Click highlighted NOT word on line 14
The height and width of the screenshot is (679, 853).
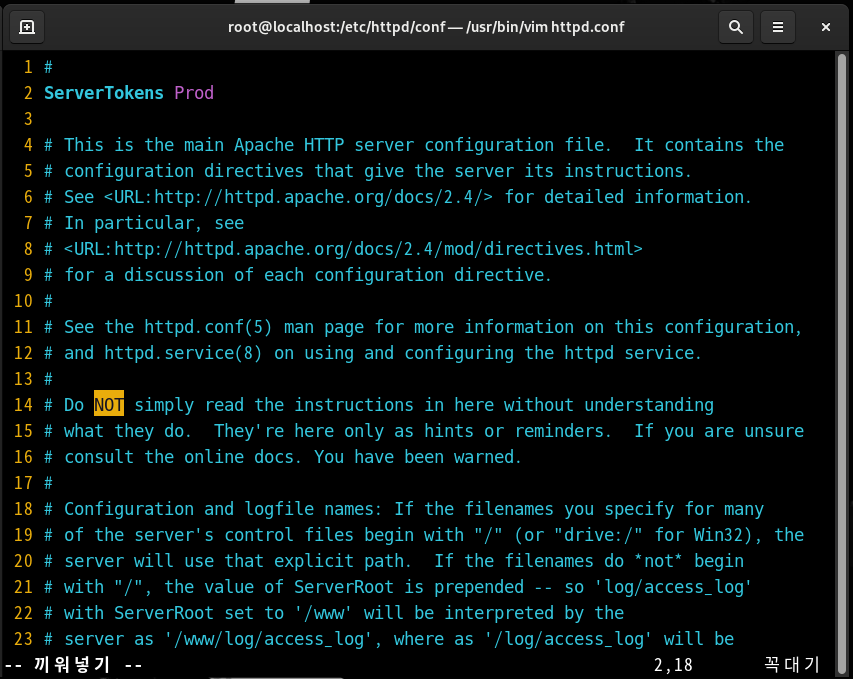(x=109, y=405)
